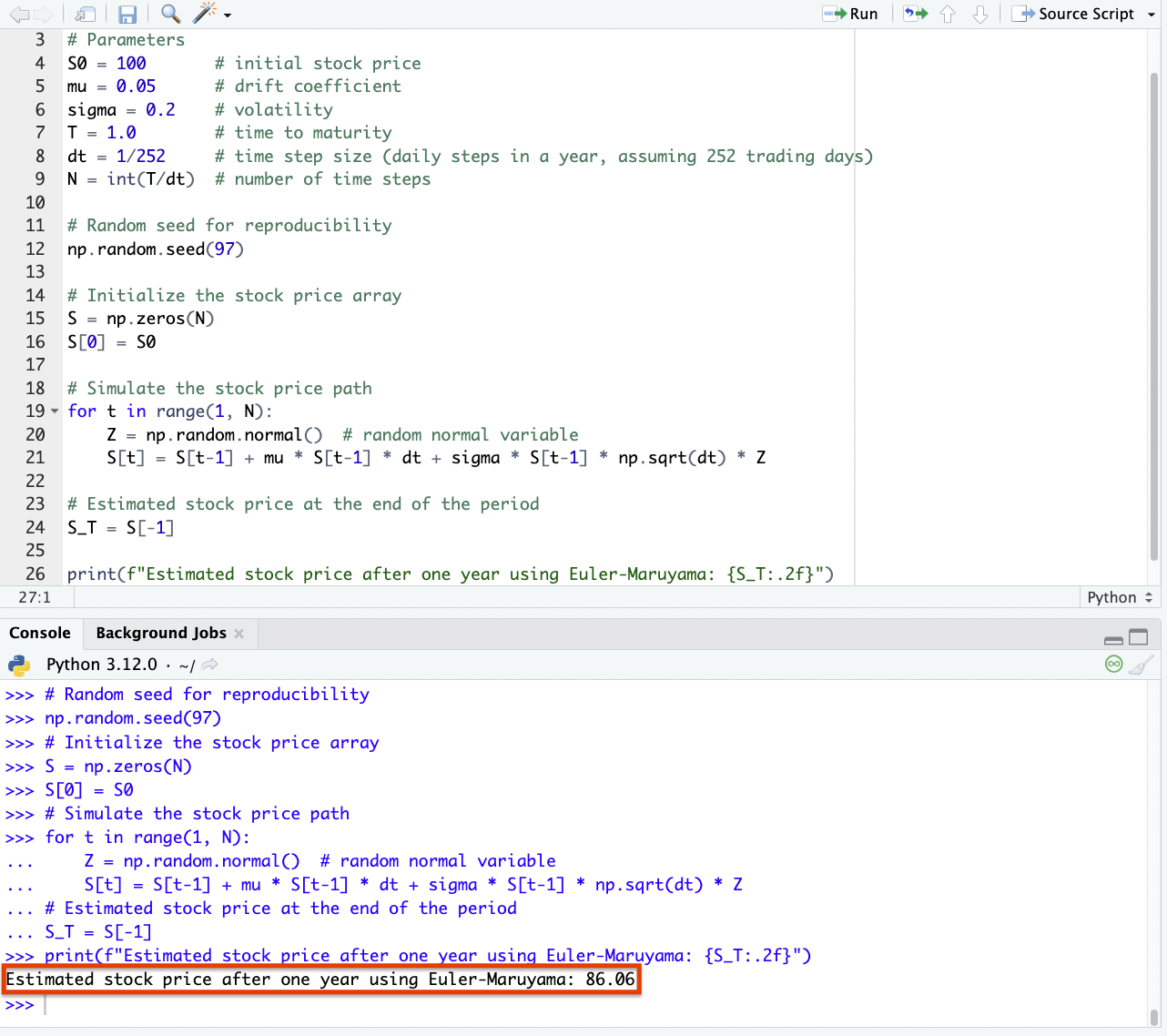Open the Source Script options dropdown arrow
Image resolution: width=1167 pixels, height=1036 pixels.
[1150, 15]
